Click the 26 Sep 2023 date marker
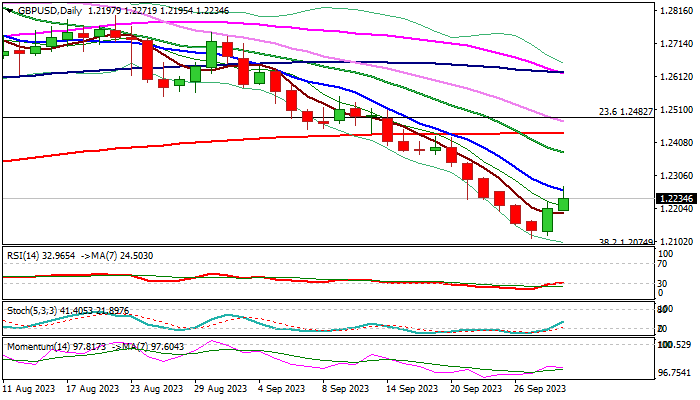The image size is (700, 400). [x=540, y=389]
